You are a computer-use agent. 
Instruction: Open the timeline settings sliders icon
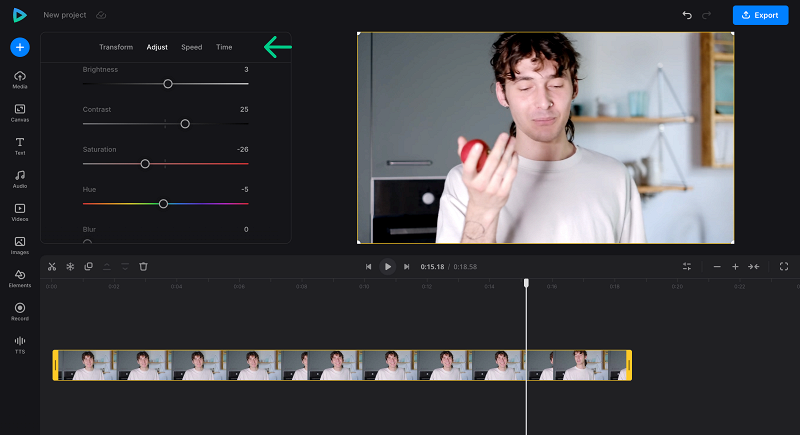pyautogui.click(x=687, y=267)
